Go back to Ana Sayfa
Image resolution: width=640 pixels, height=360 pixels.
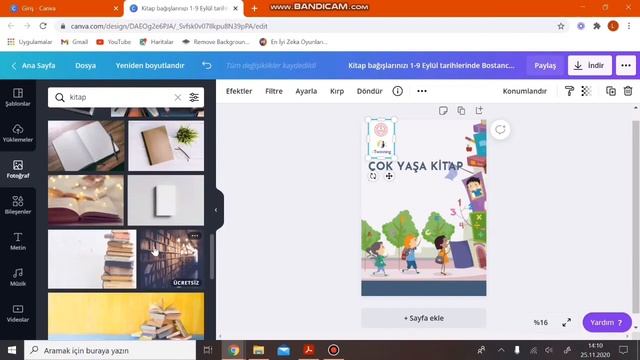(33, 65)
